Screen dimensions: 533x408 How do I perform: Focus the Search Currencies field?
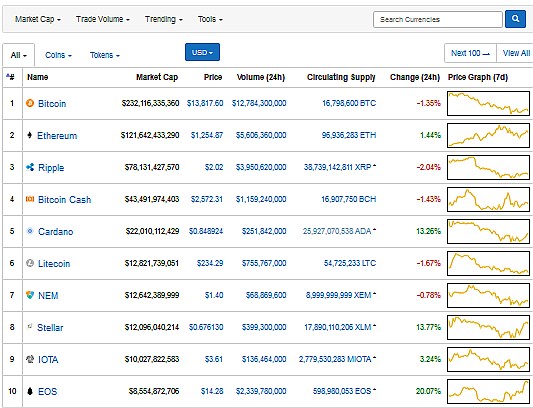[438, 19]
